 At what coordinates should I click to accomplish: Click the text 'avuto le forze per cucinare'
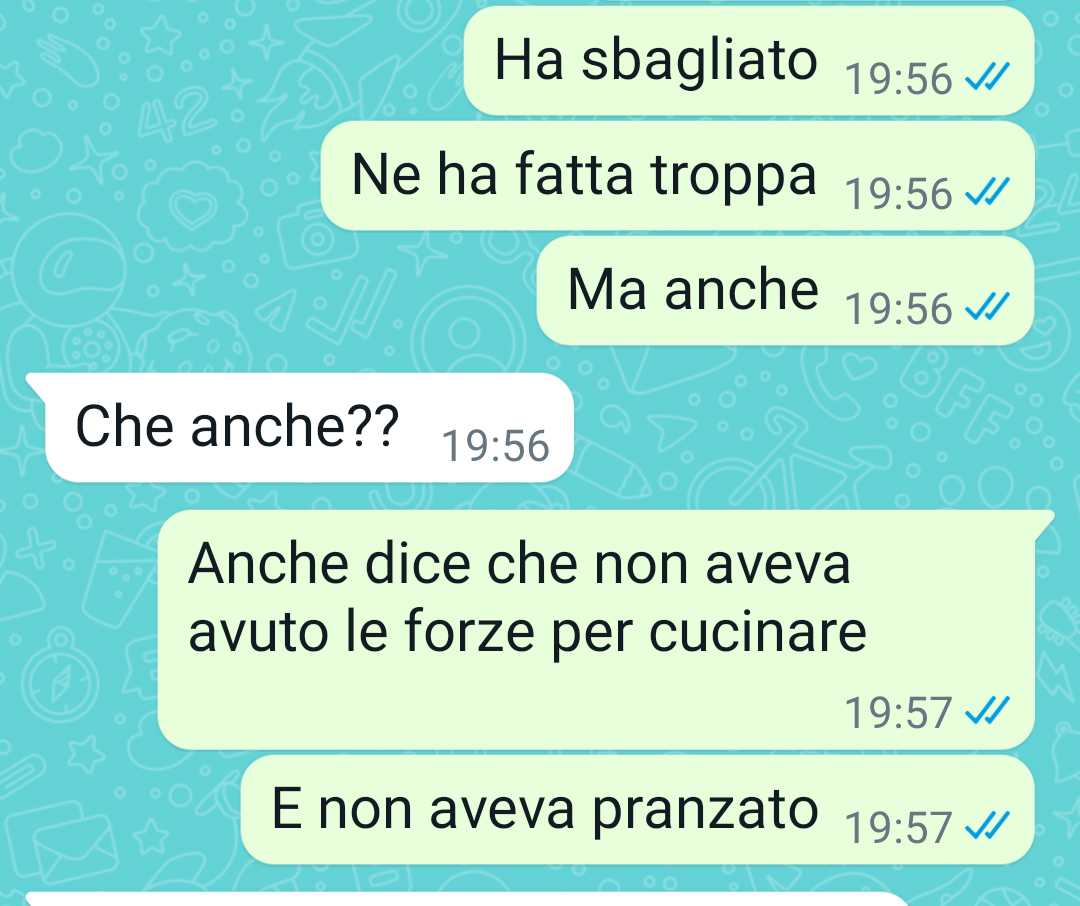pos(527,632)
